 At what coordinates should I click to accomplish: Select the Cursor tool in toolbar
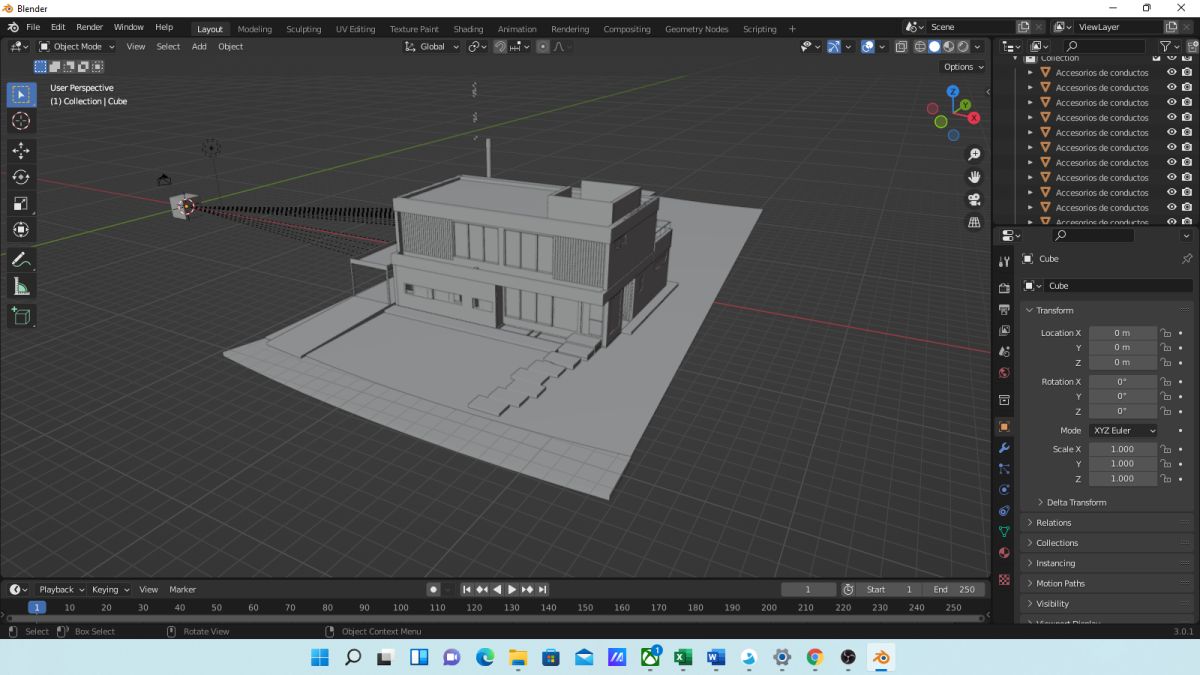coord(21,121)
